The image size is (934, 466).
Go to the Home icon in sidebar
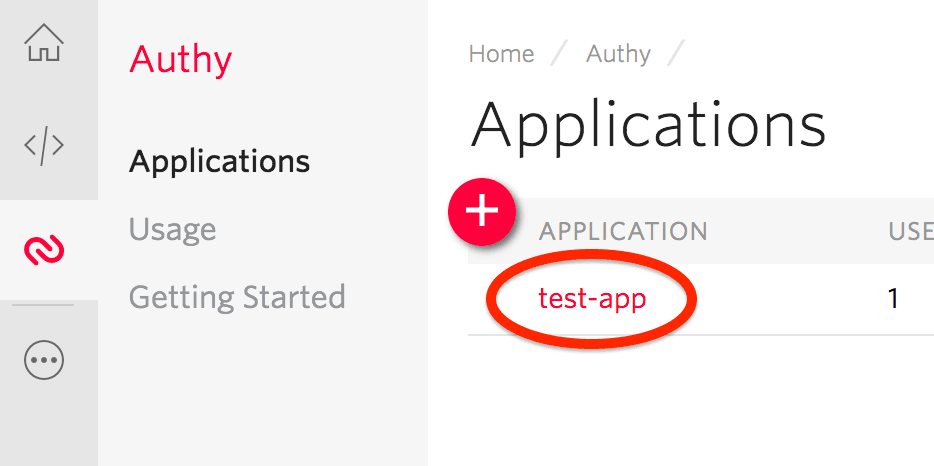pos(44,44)
